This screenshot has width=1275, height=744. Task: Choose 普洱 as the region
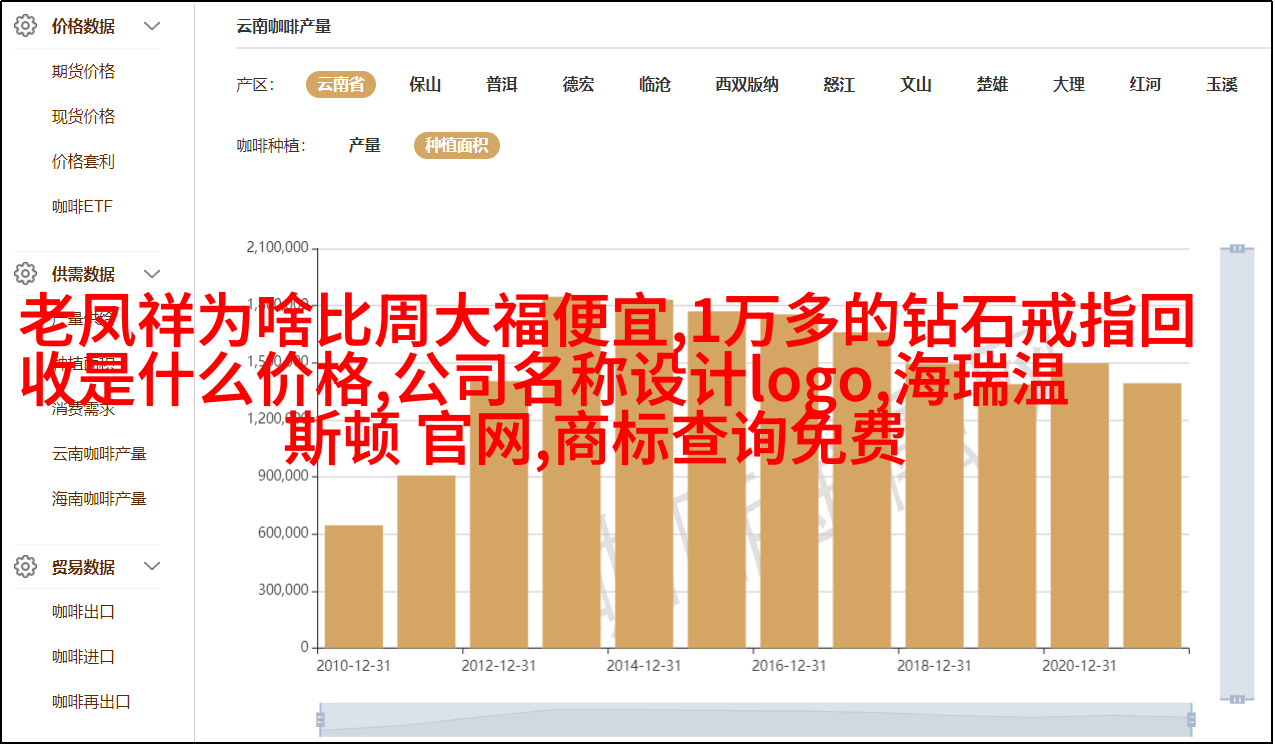[x=502, y=85]
